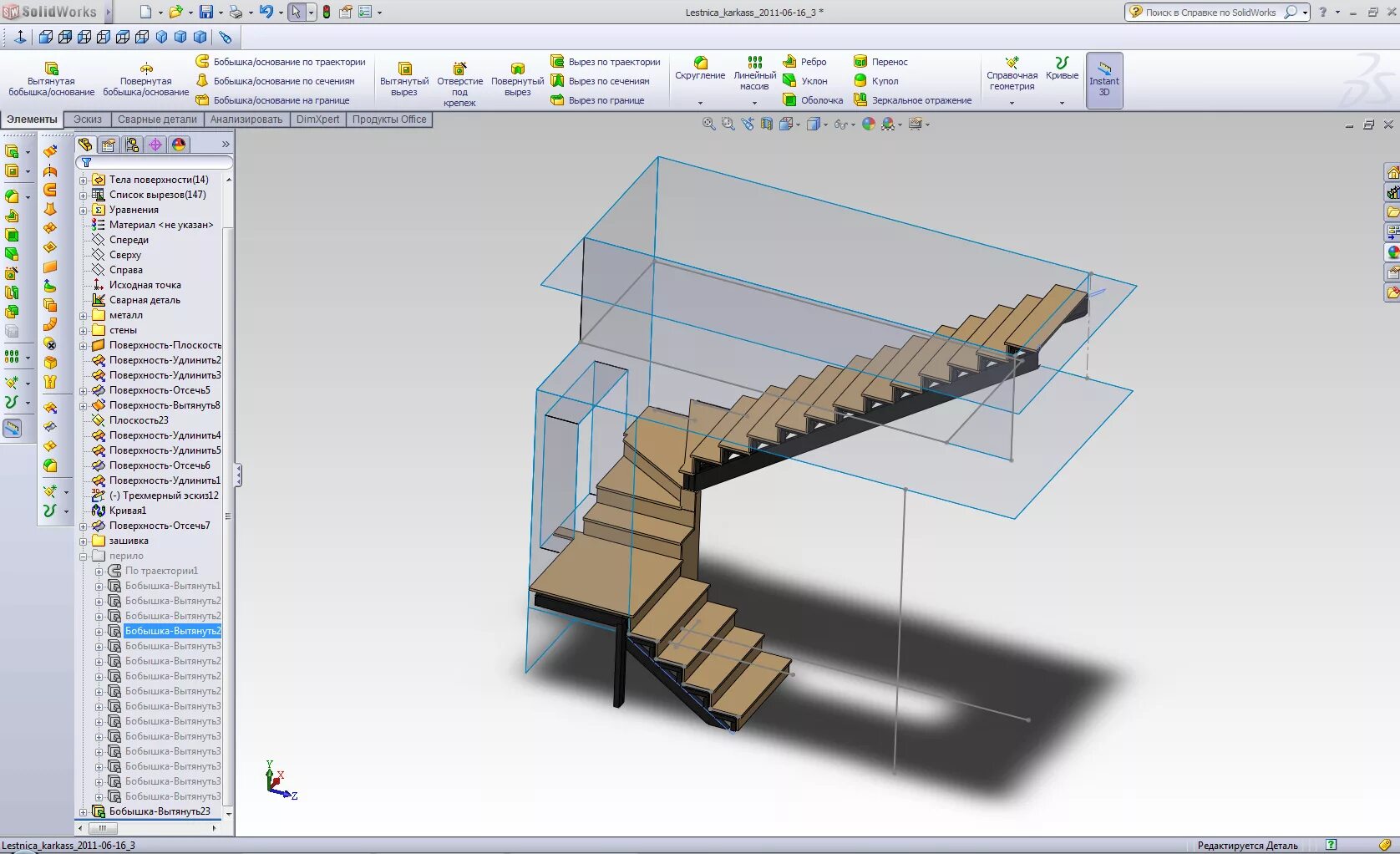Select Плоскость23 in feature tree
This screenshot has height=854, width=1400.
click(130, 420)
